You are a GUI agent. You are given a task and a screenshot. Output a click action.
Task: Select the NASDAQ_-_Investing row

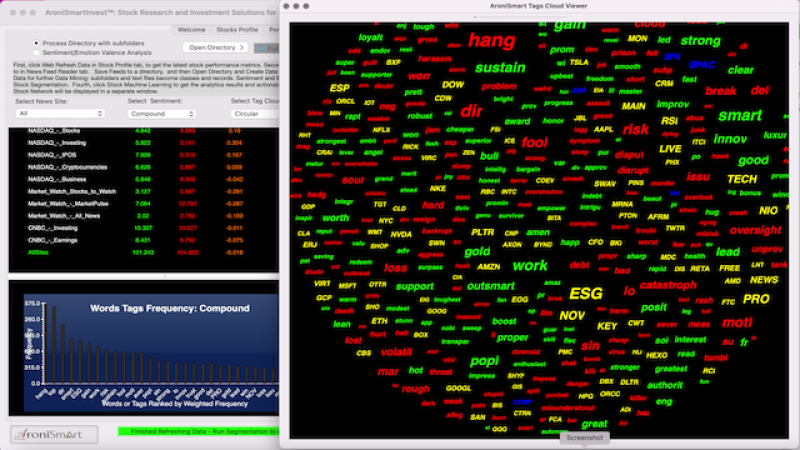click(144, 143)
